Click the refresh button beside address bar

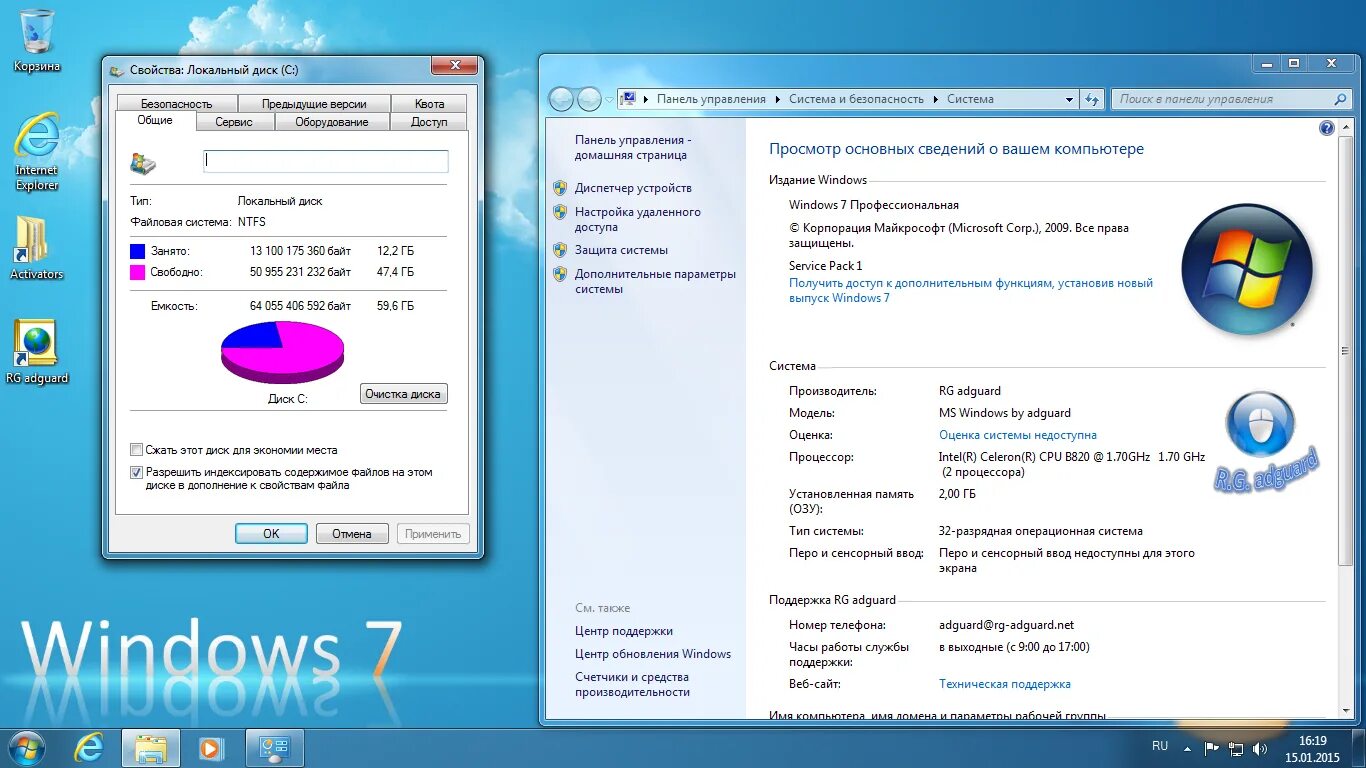point(1092,99)
